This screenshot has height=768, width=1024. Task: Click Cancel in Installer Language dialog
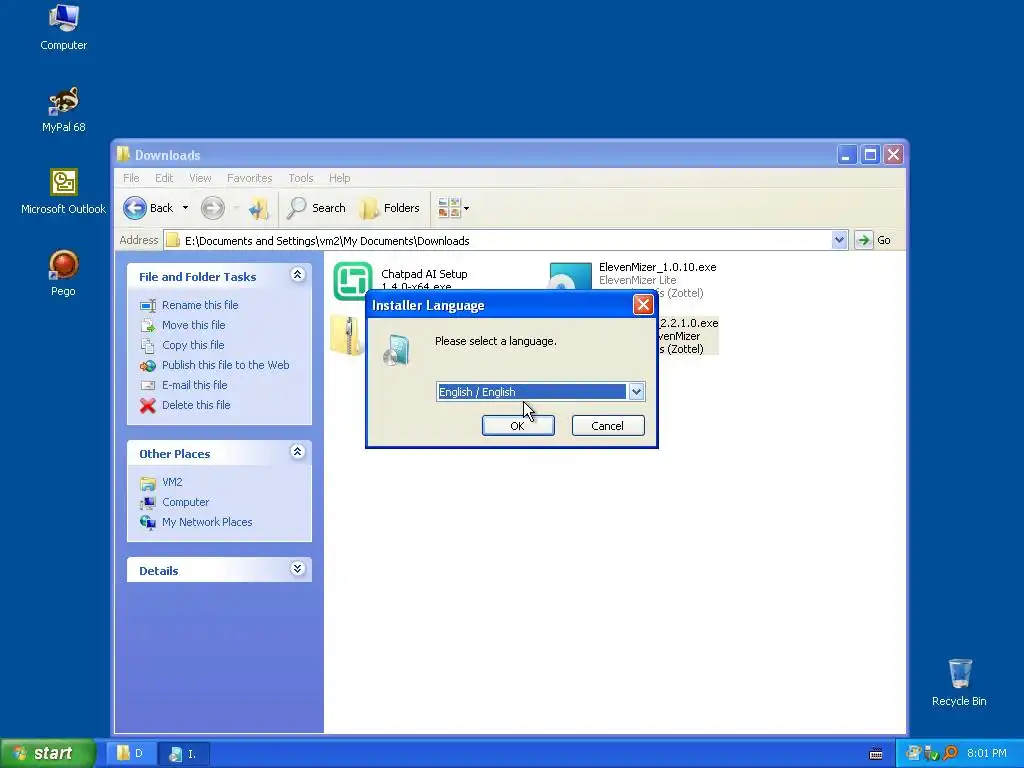tap(608, 426)
